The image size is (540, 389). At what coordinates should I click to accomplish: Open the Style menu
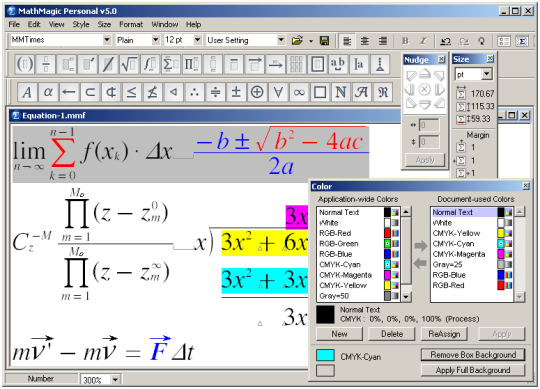81,24
